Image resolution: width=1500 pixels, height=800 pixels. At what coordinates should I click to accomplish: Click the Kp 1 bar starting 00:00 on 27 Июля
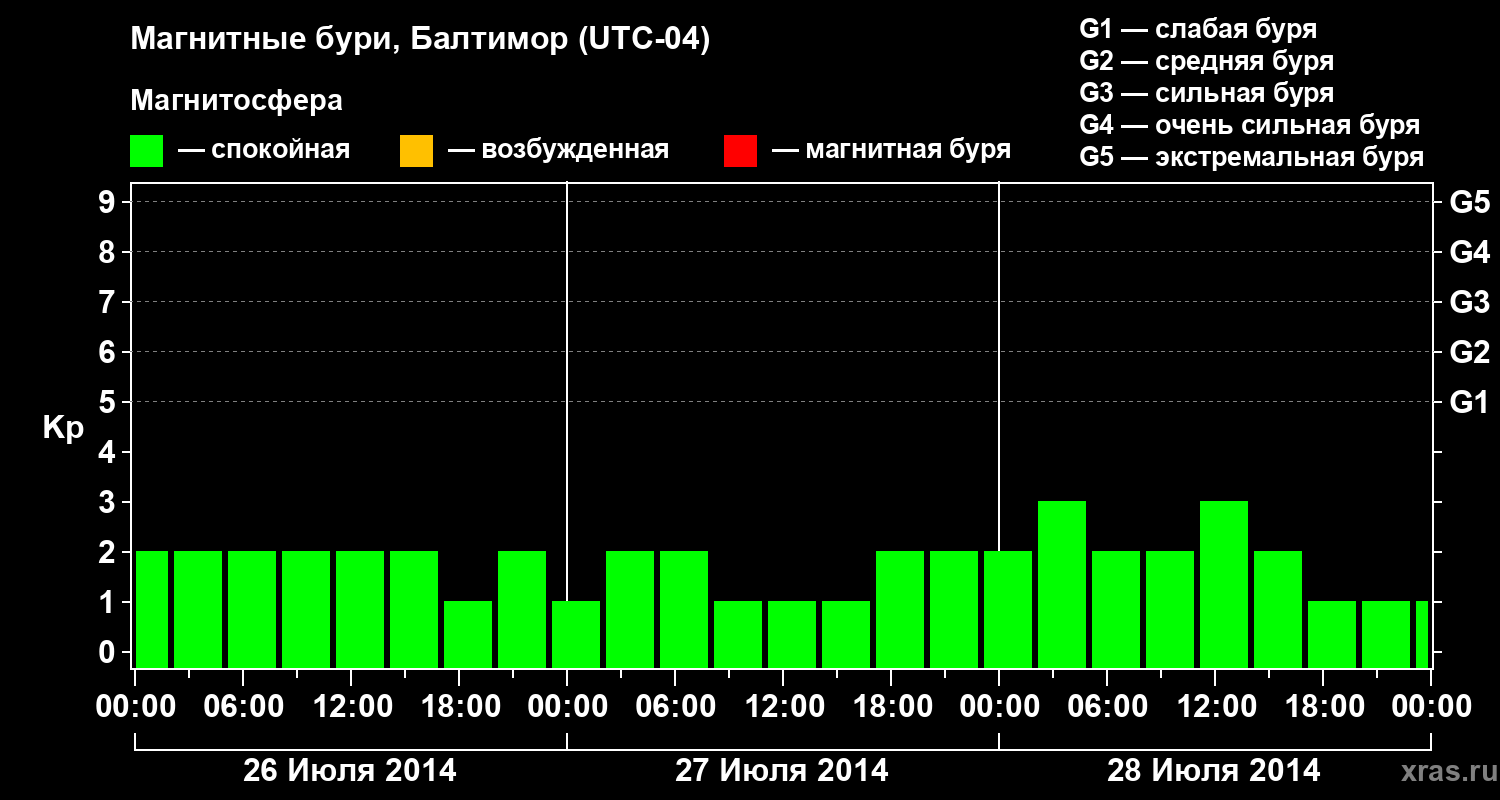tap(576, 635)
